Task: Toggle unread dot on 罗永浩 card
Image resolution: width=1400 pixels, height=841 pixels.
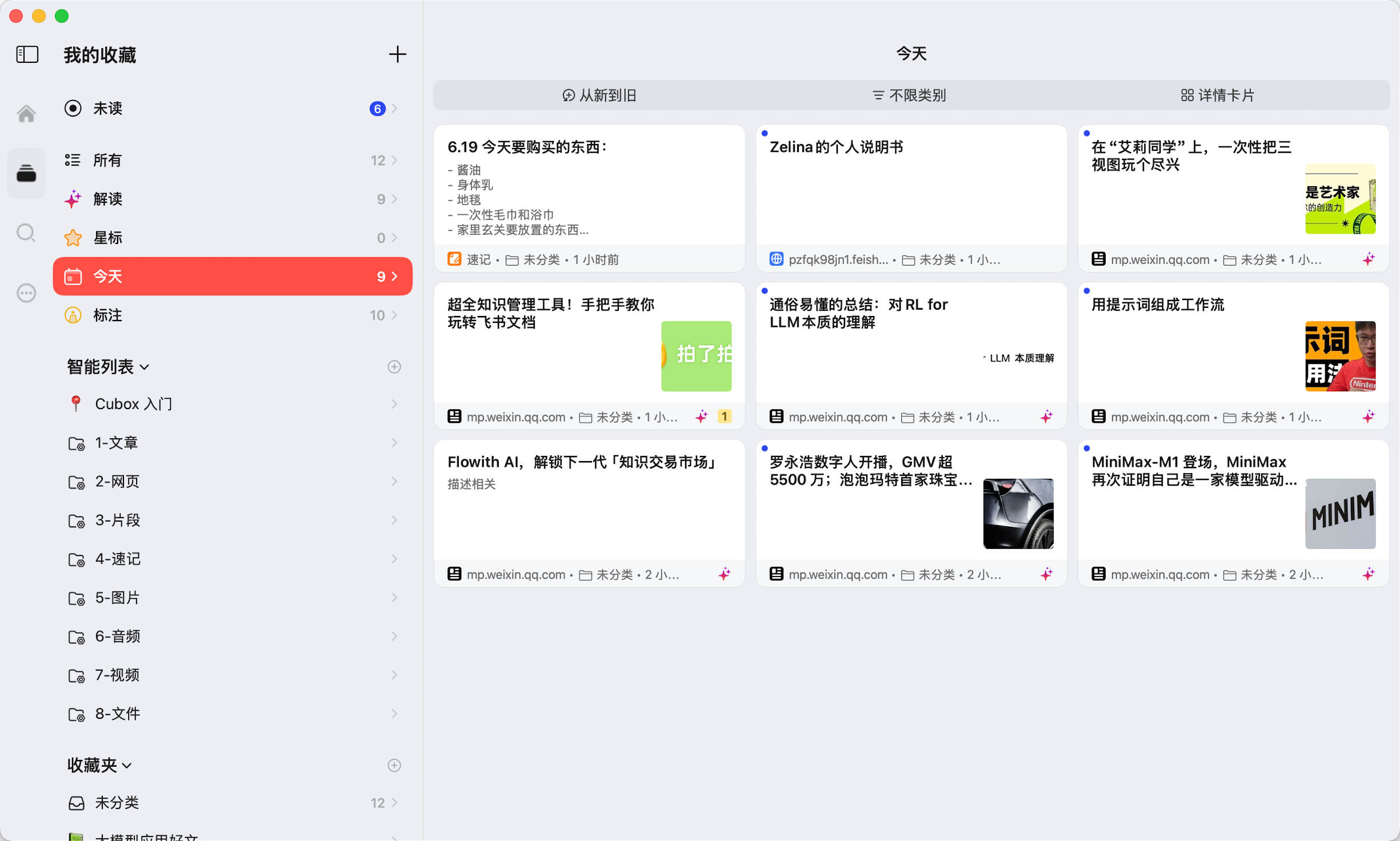Action: click(x=765, y=448)
